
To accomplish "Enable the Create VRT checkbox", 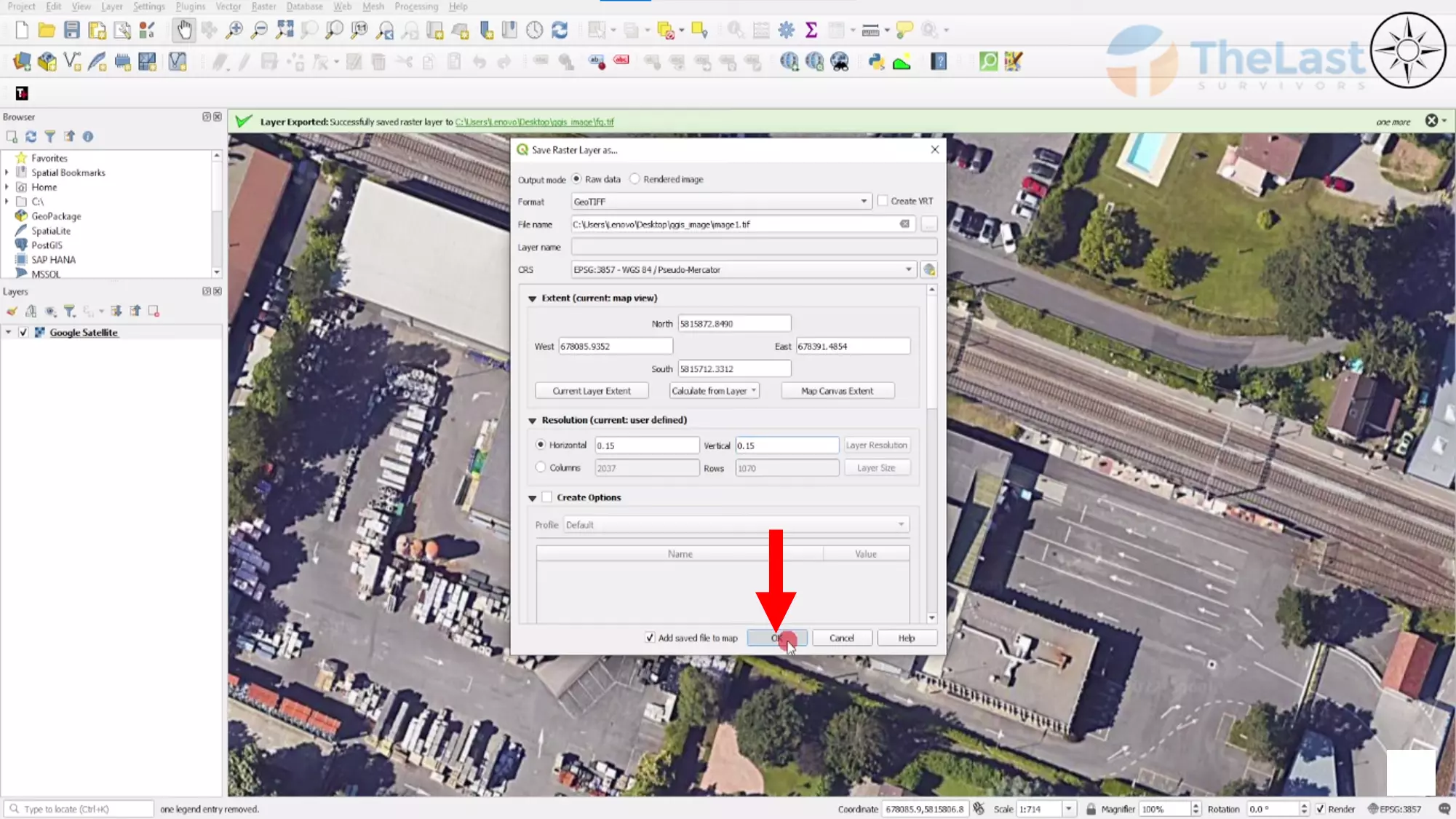I will click(883, 201).
